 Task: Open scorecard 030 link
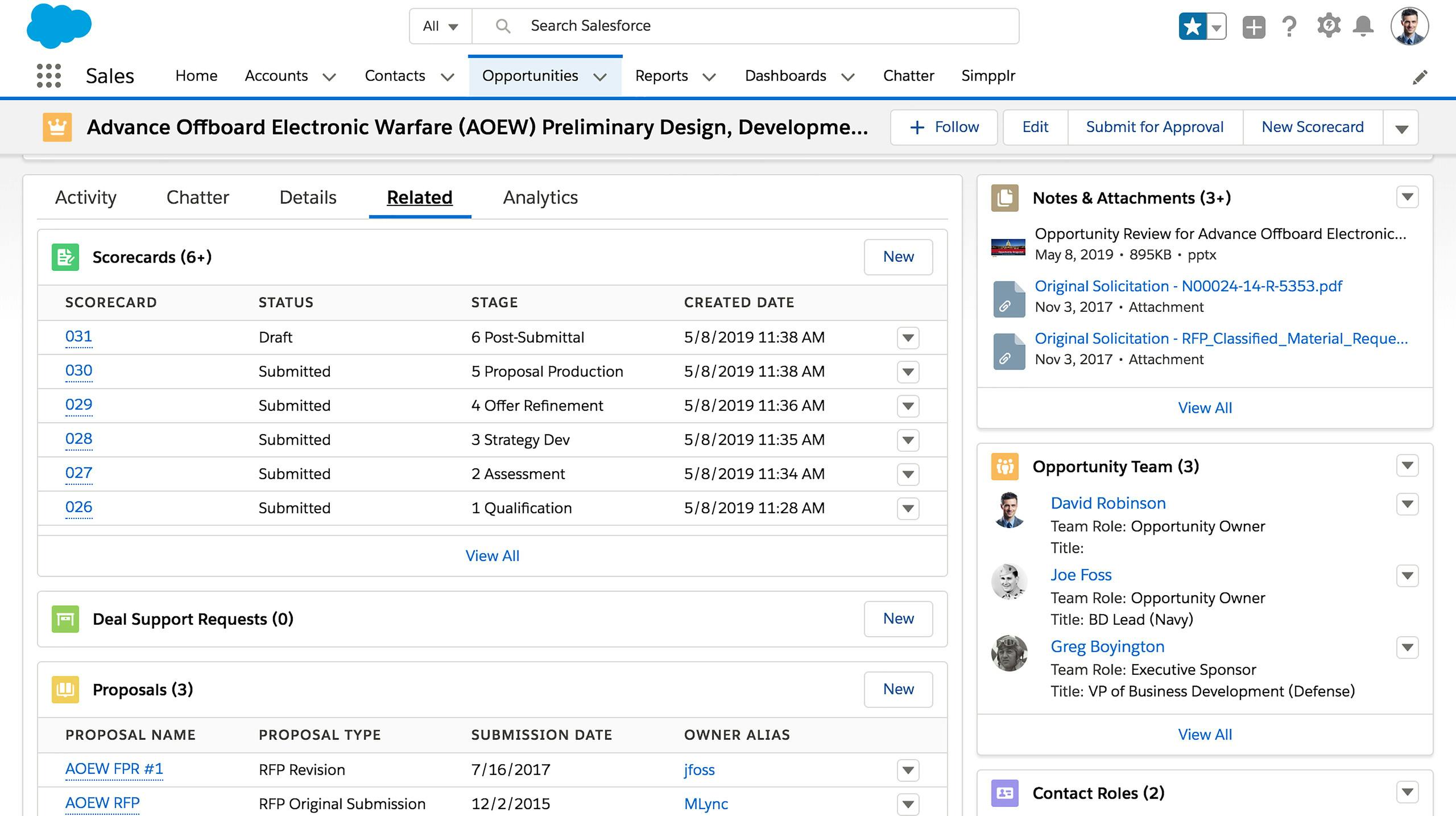(78, 371)
